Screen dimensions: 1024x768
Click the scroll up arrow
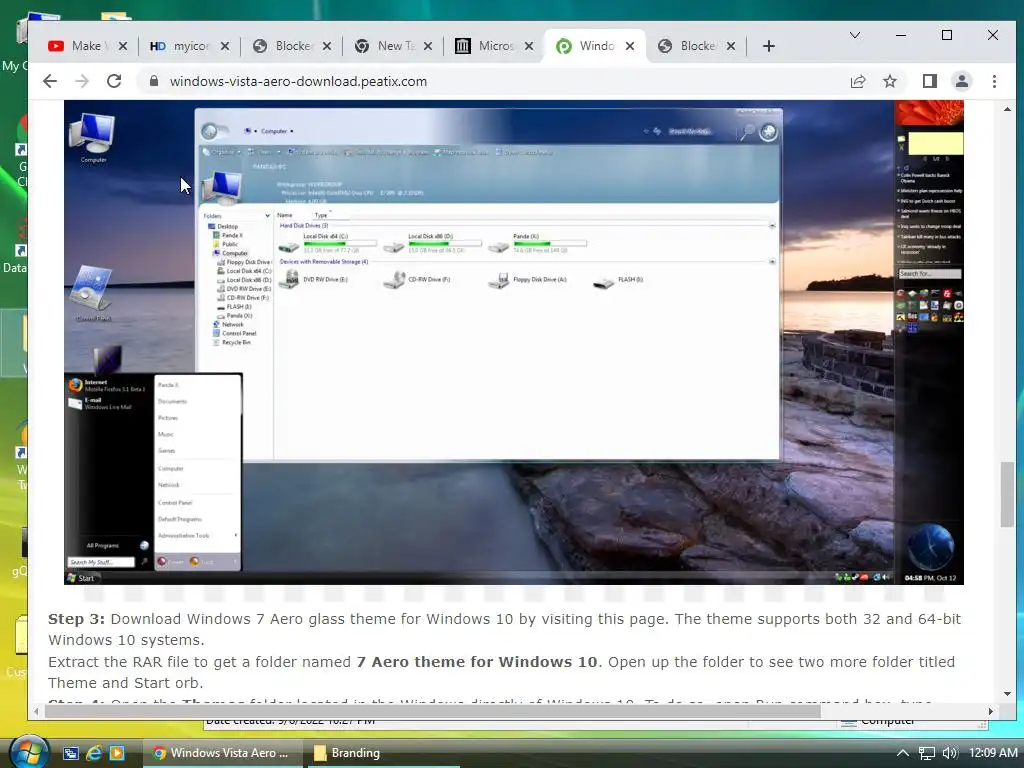[x=1007, y=109]
